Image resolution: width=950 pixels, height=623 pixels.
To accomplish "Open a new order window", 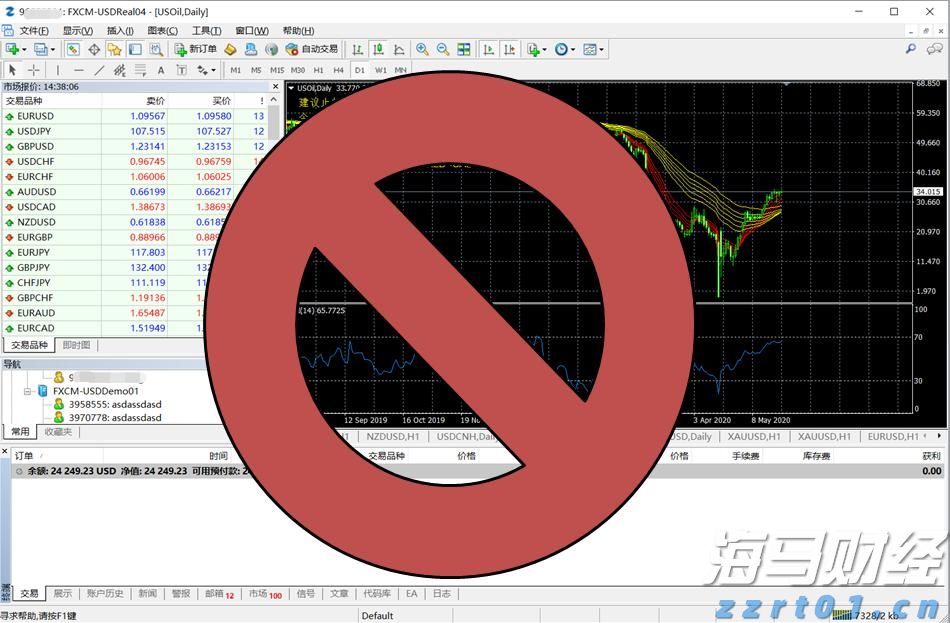I will click(196, 48).
